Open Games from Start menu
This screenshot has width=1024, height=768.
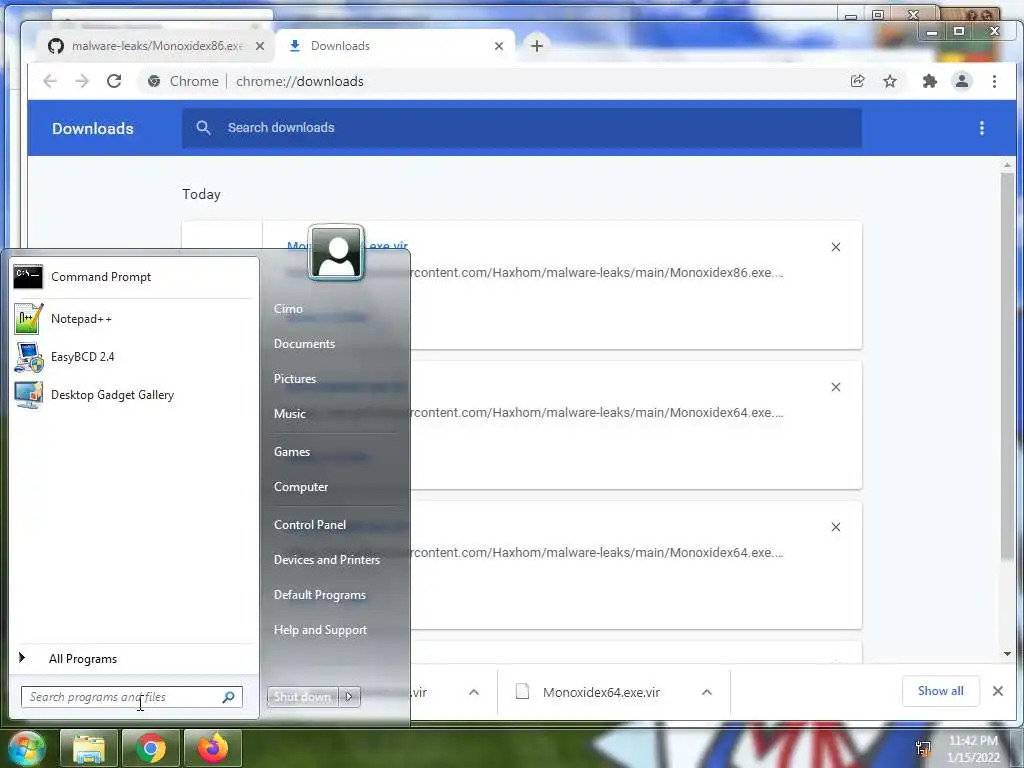[x=292, y=452]
